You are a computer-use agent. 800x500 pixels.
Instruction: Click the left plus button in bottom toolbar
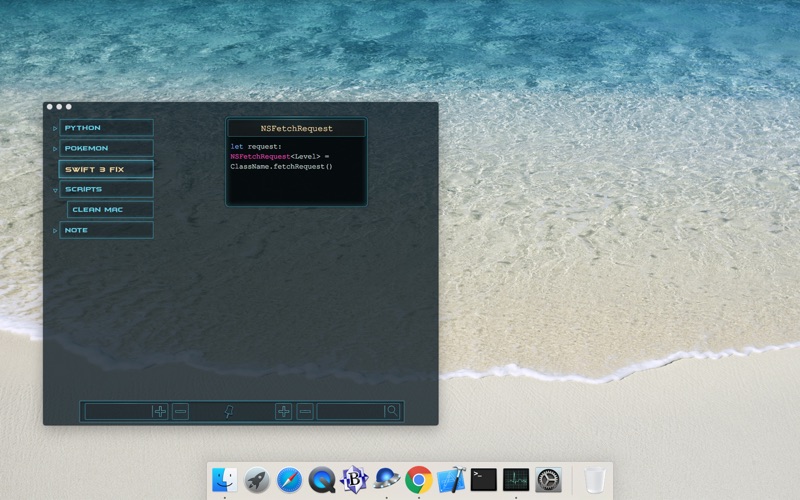pos(160,411)
